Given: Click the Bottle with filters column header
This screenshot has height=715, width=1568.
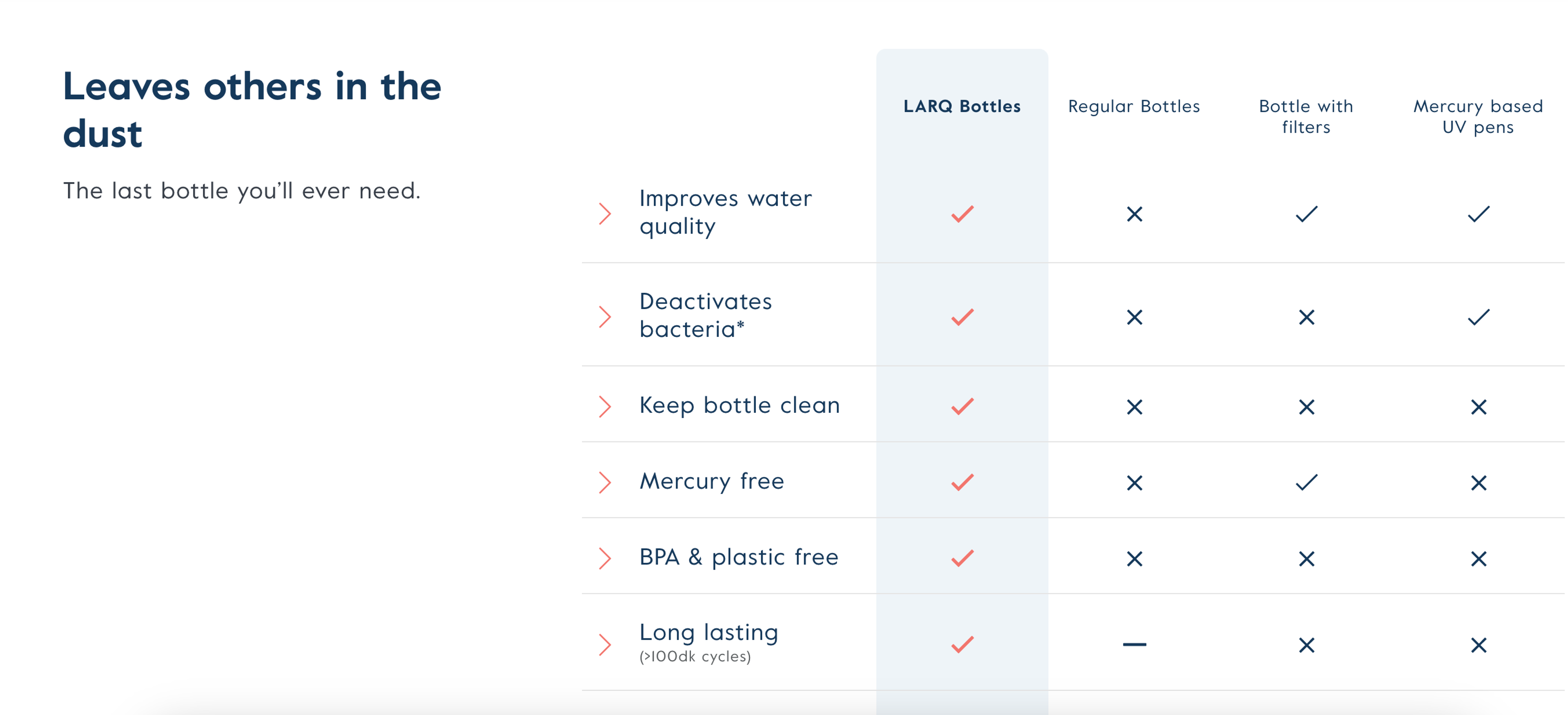Looking at the screenshot, I should pos(1306,116).
